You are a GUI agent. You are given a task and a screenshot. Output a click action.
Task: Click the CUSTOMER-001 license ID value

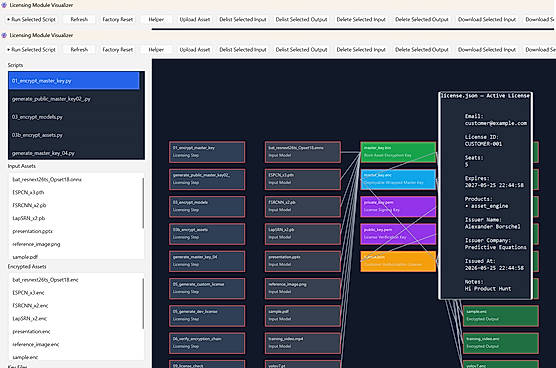pyautogui.click(x=483, y=144)
